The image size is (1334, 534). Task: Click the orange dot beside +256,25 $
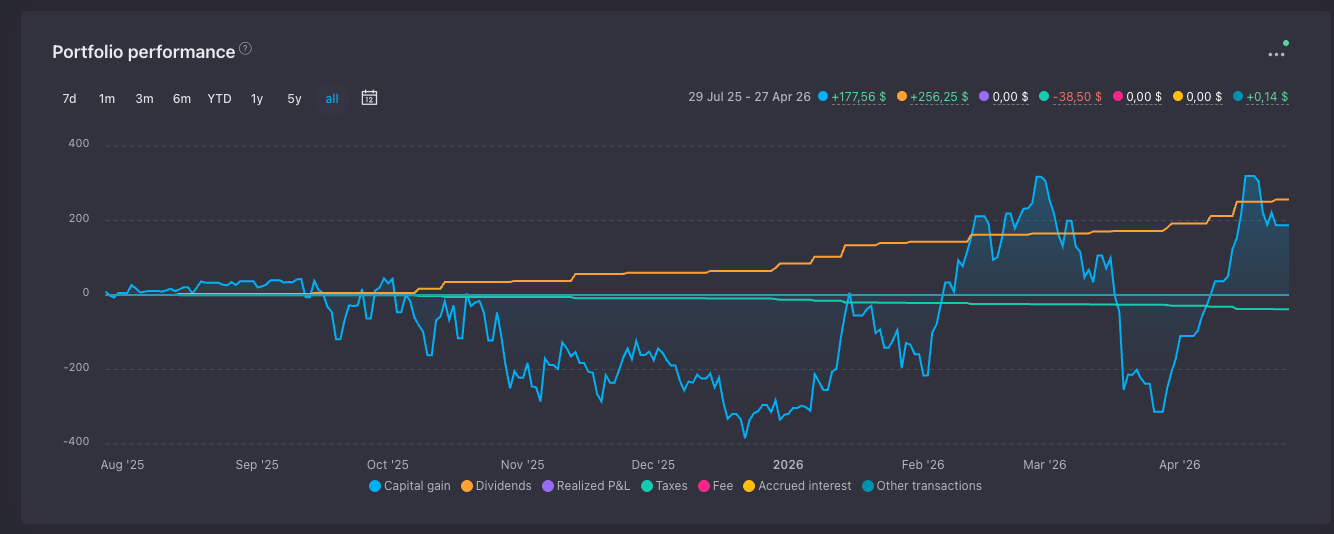pos(902,97)
